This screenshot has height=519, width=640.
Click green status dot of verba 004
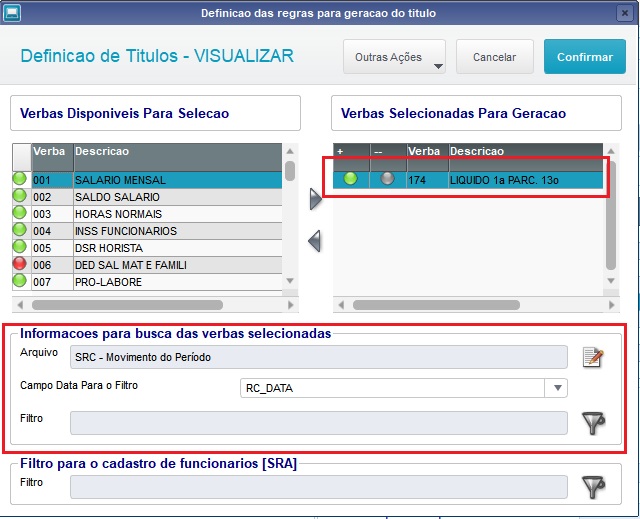point(20,230)
